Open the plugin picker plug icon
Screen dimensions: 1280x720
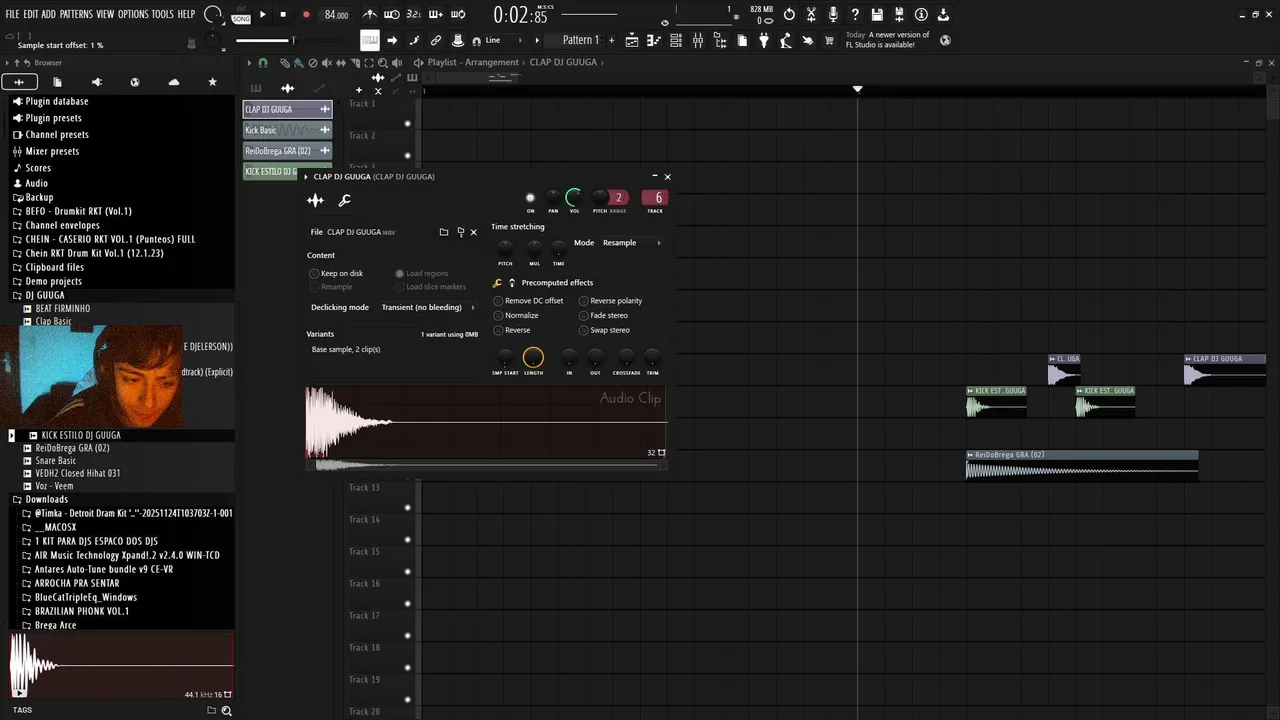[764, 40]
